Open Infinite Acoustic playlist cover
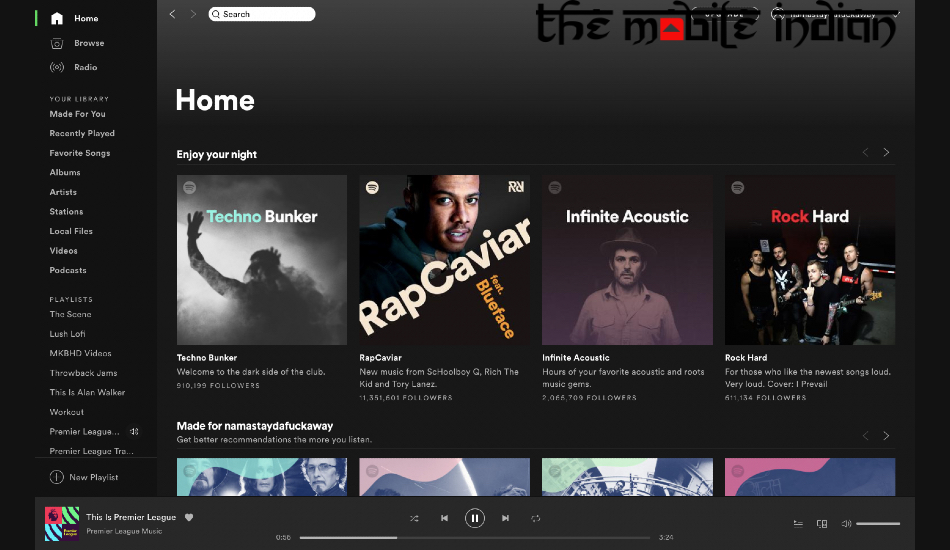 627,260
